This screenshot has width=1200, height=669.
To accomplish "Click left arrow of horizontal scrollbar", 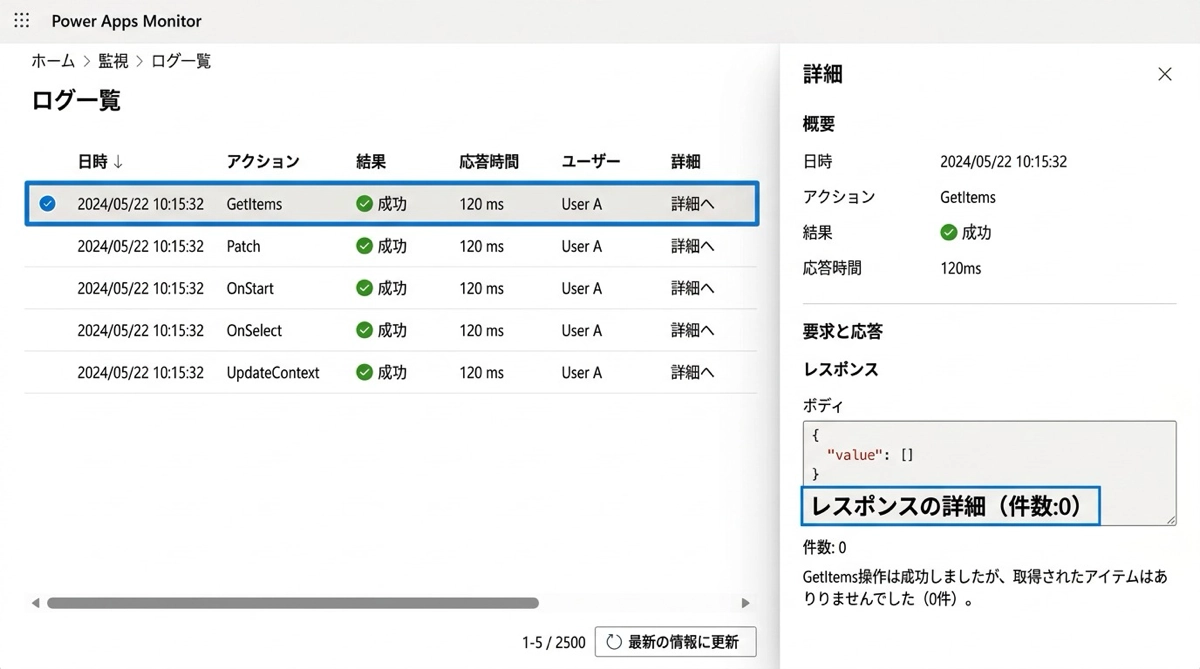I will coord(36,603).
